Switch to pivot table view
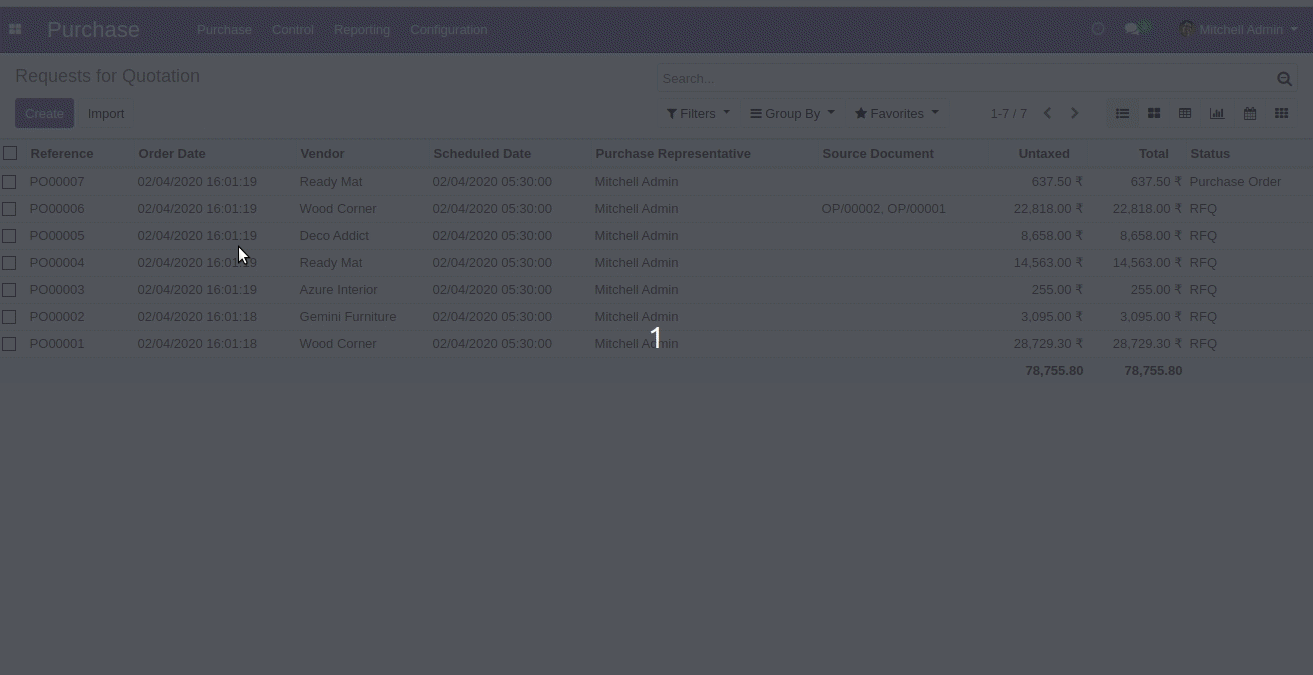This screenshot has height=675, width=1313. click(1185, 114)
